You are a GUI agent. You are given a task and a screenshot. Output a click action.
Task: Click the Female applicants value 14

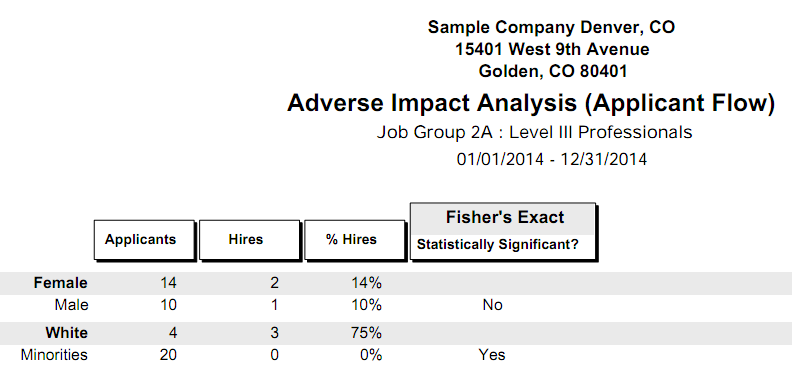coord(167,283)
